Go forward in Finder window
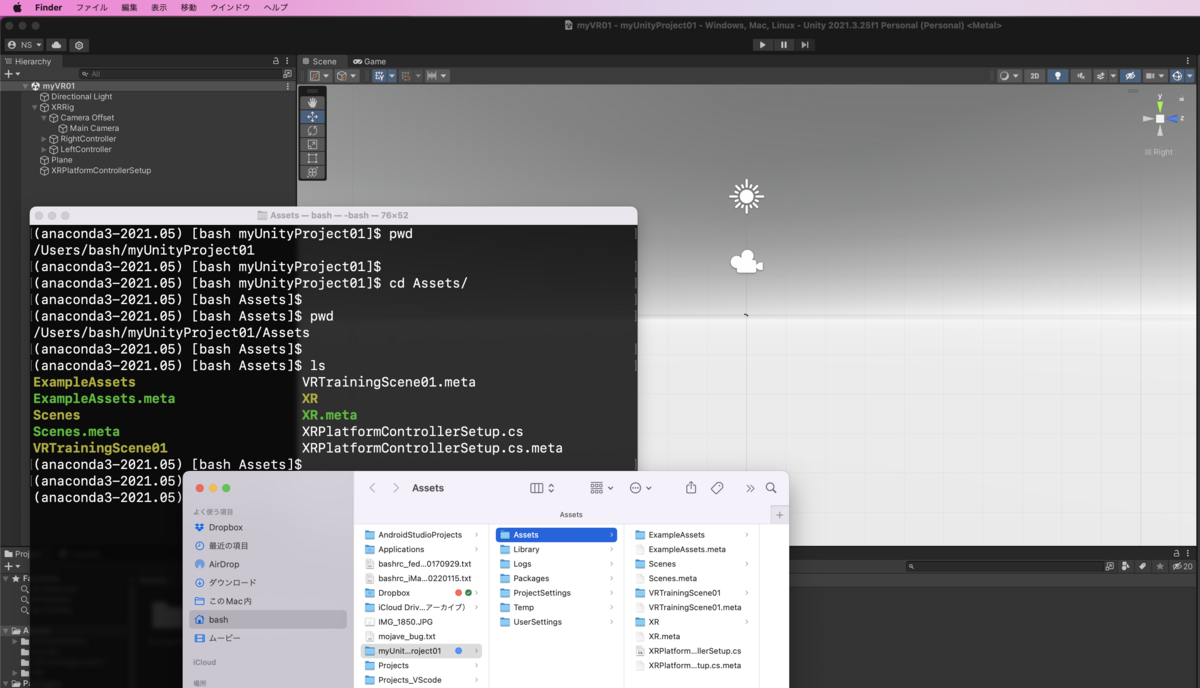Image resolution: width=1200 pixels, height=688 pixels. pyautogui.click(x=396, y=488)
